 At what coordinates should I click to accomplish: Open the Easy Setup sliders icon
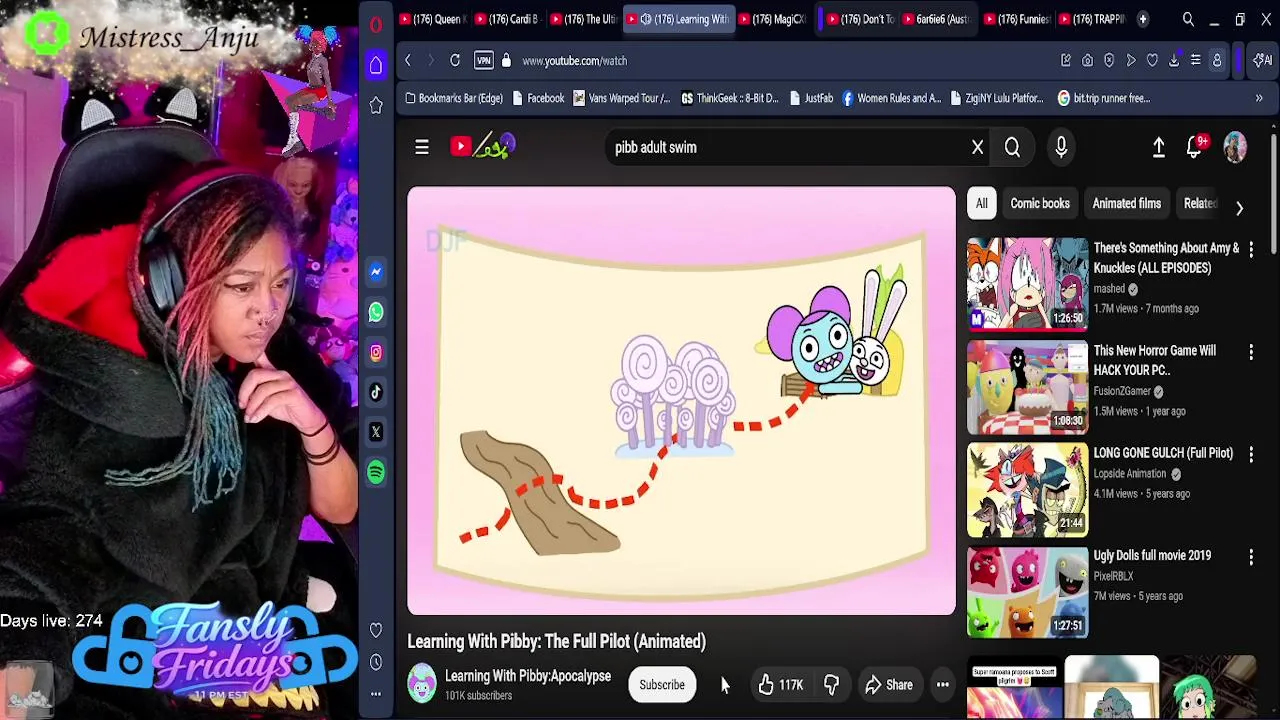[1195, 61]
